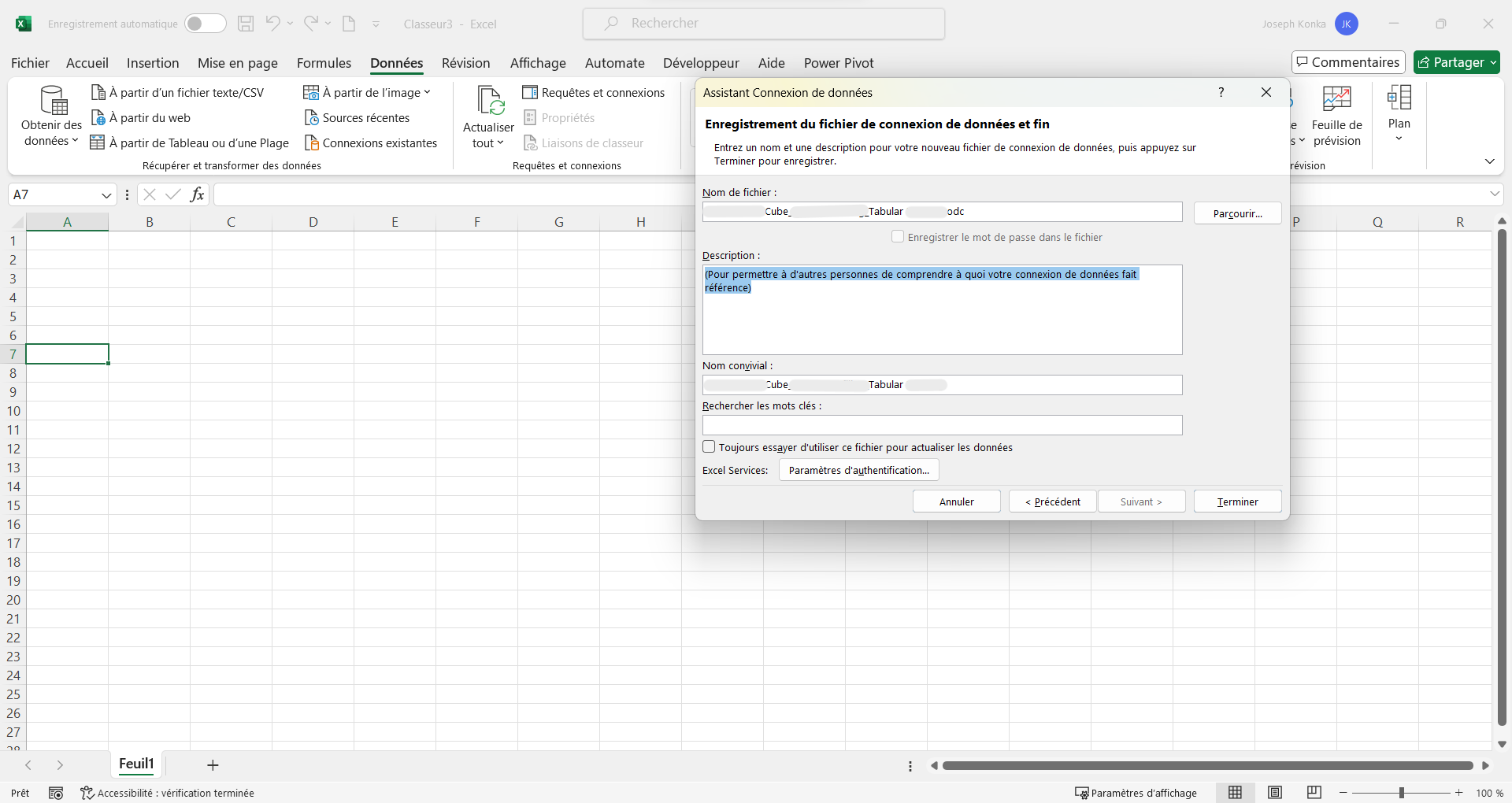The width and height of the screenshot is (1512, 803).
Task: Open the Fichier tab
Action: click(30, 63)
